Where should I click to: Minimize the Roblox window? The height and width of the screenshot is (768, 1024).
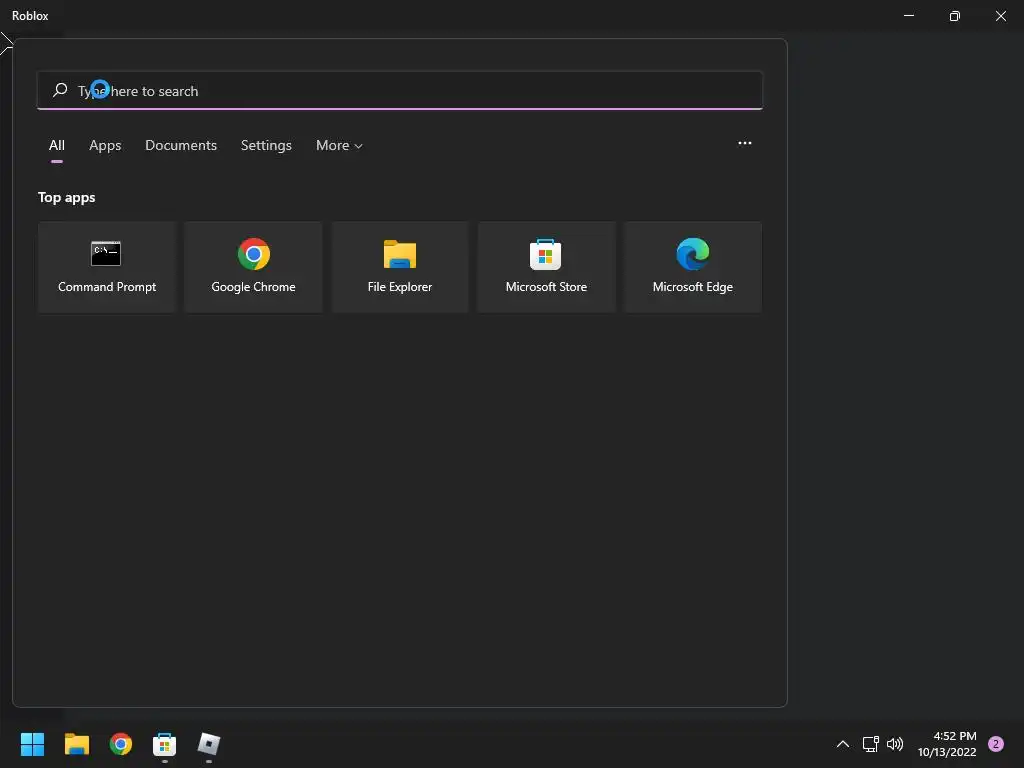[908, 16]
